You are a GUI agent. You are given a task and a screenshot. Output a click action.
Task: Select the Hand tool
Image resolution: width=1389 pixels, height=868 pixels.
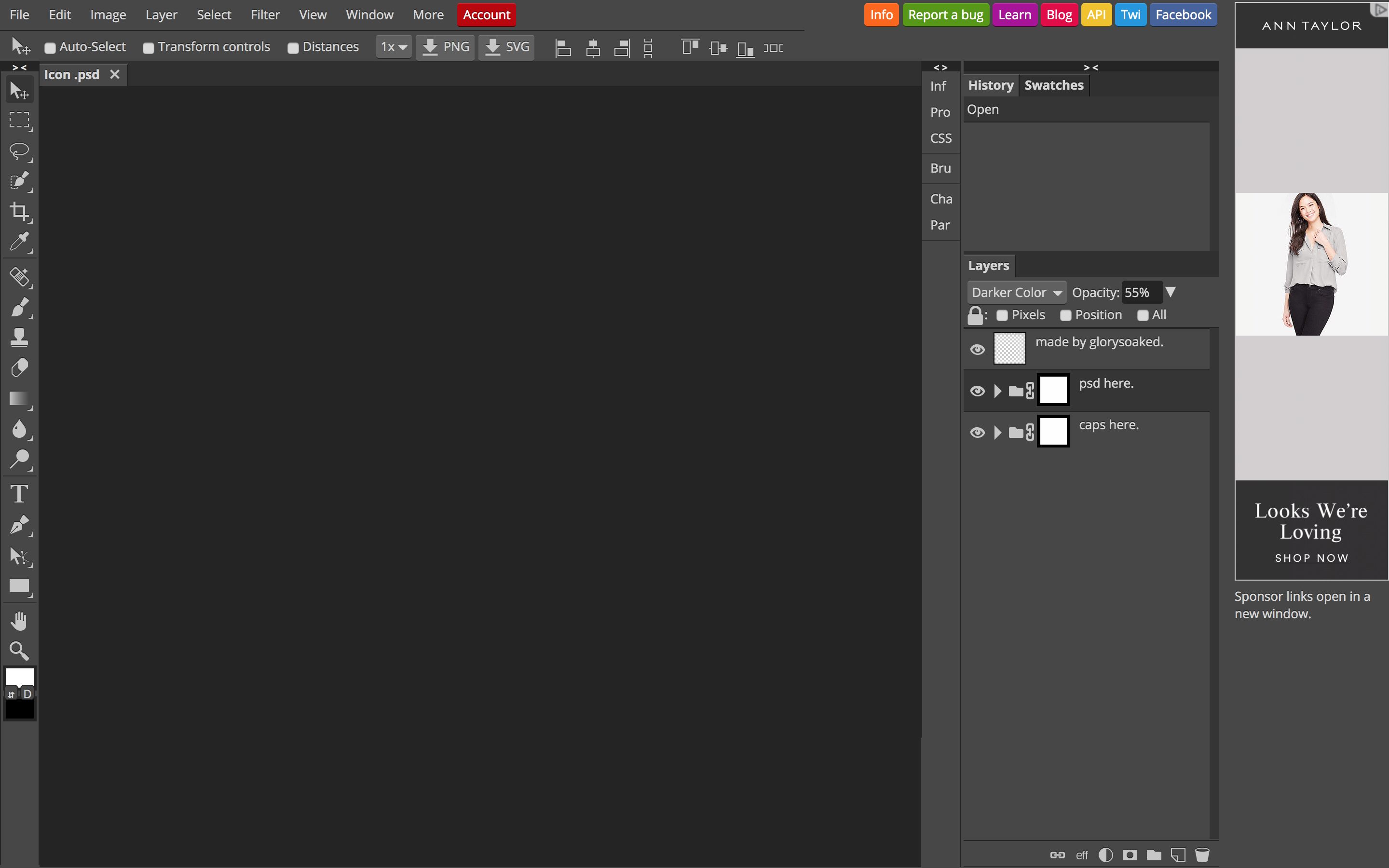pyautogui.click(x=19, y=620)
